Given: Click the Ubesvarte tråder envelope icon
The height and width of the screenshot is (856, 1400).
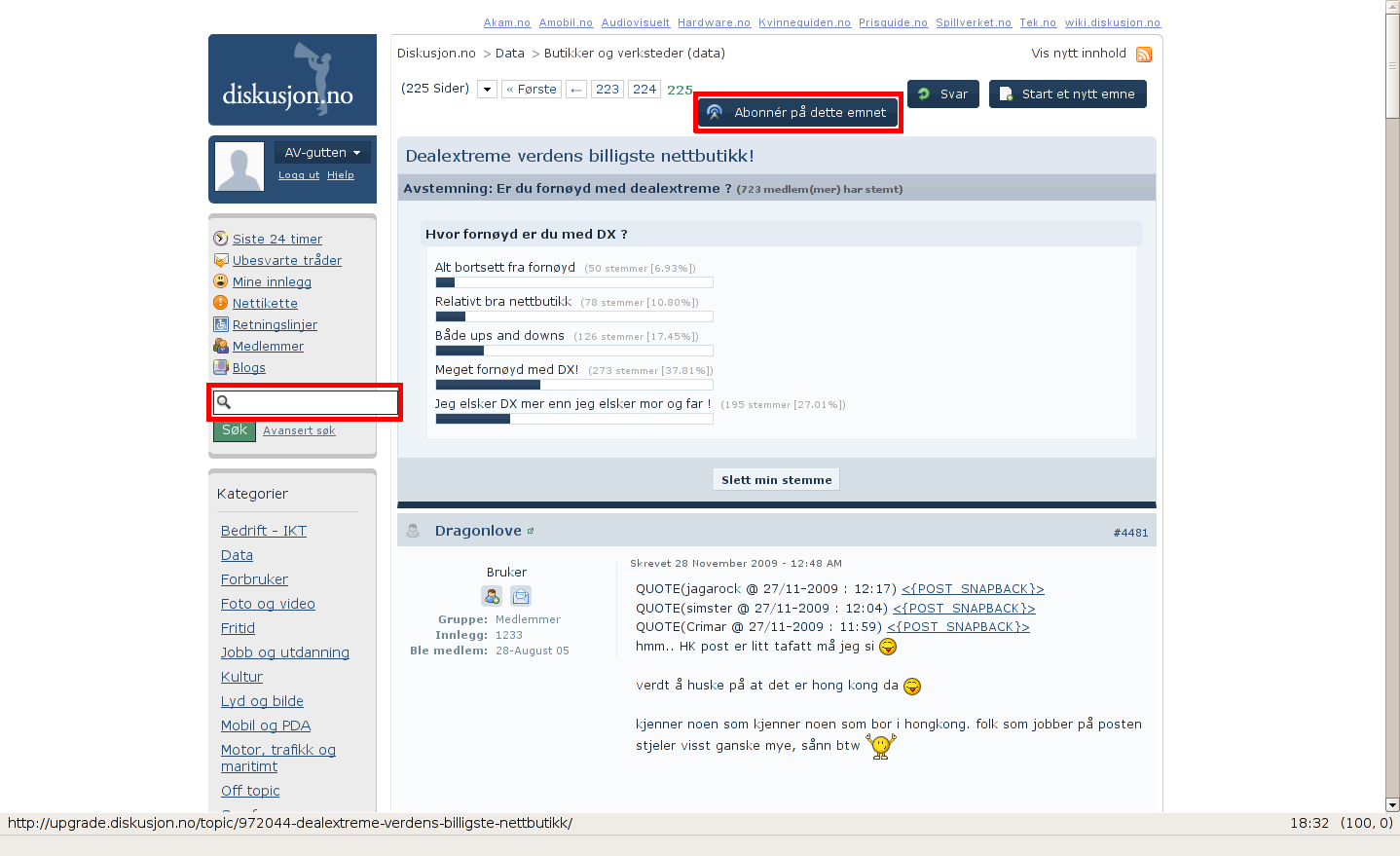Looking at the screenshot, I should tap(221, 260).
